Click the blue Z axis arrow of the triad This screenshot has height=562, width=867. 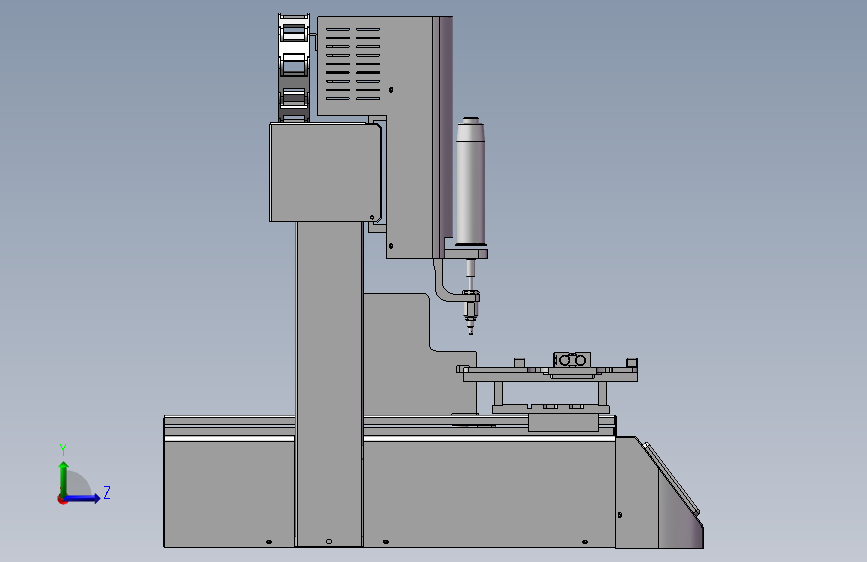[x=83, y=498]
